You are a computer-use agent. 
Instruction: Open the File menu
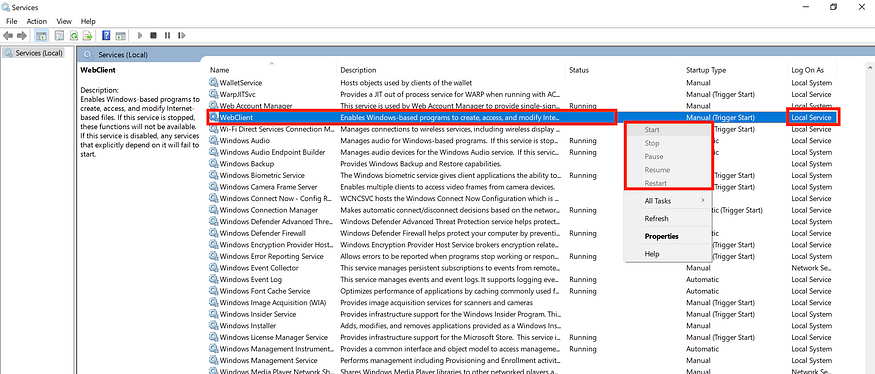[x=12, y=21]
